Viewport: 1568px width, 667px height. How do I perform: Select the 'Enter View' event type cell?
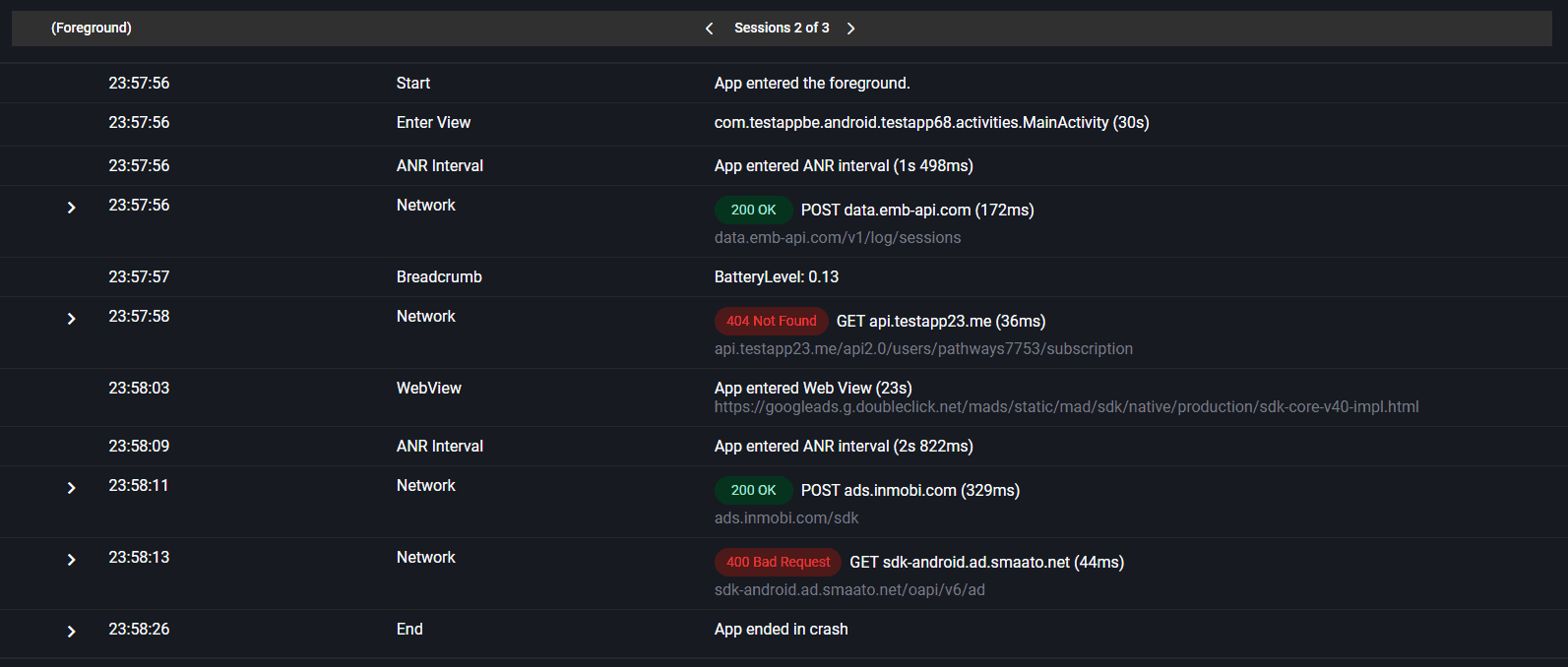(x=433, y=123)
